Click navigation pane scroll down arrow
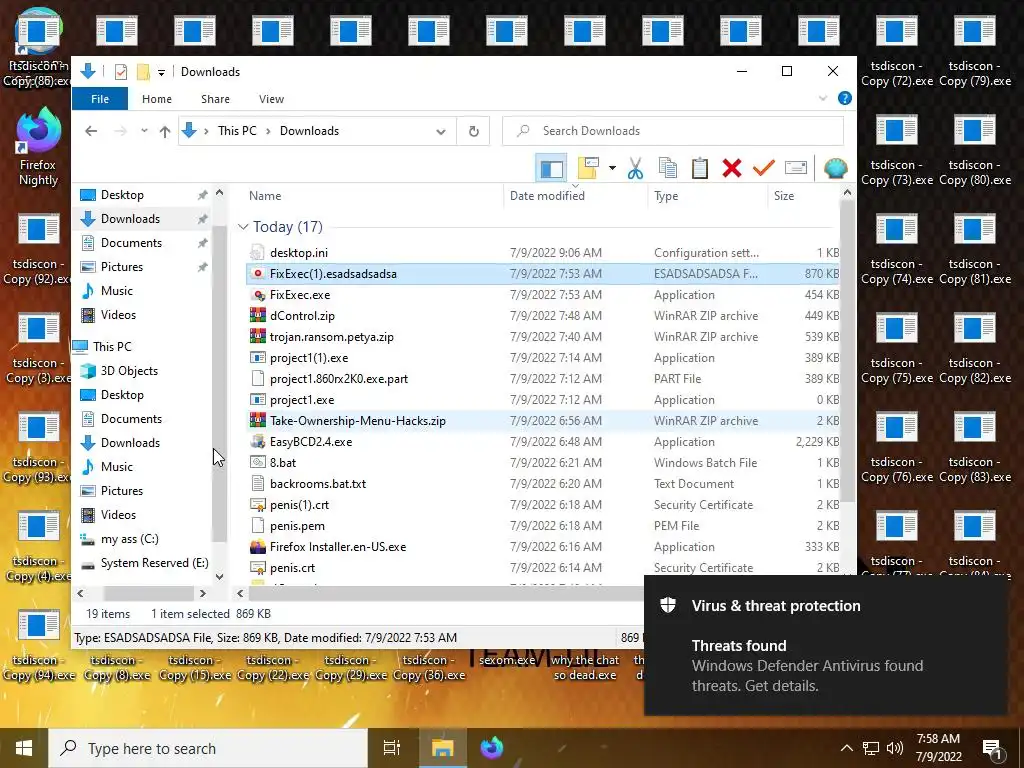1024x768 pixels. pyautogui.click(x=219, y=577)
